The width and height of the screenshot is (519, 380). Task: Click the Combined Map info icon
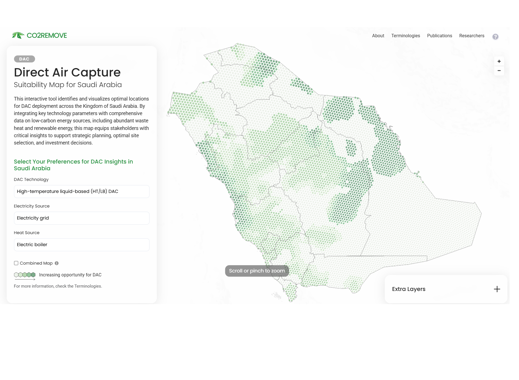57,263
